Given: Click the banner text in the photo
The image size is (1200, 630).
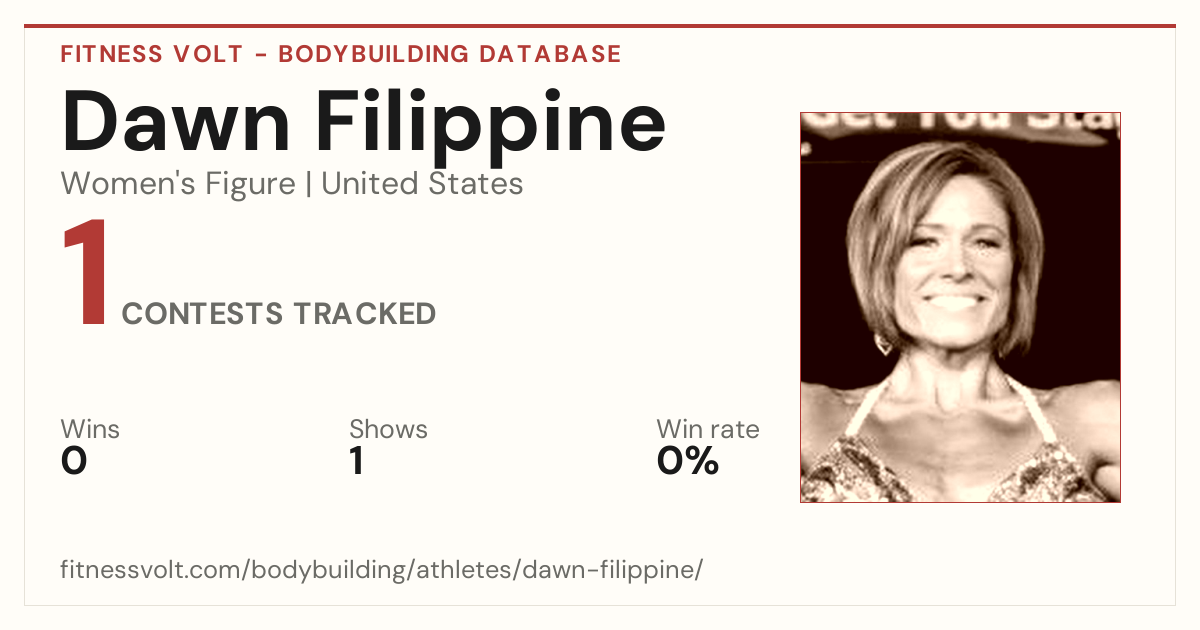Looking at the screenshot, I should tap(963, 125).
